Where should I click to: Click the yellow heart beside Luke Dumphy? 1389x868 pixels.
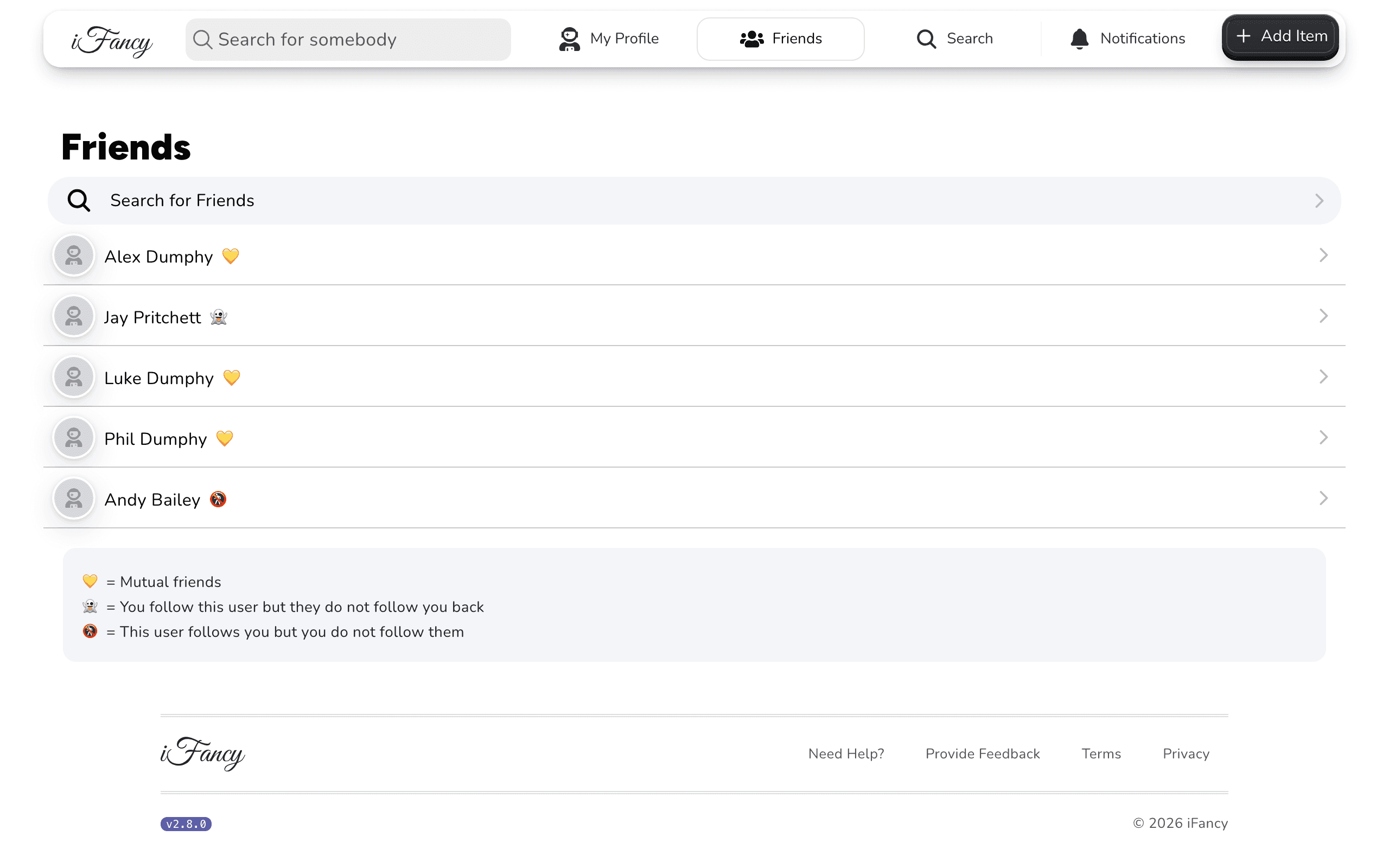pyautogui.click(x=232, y=378)
